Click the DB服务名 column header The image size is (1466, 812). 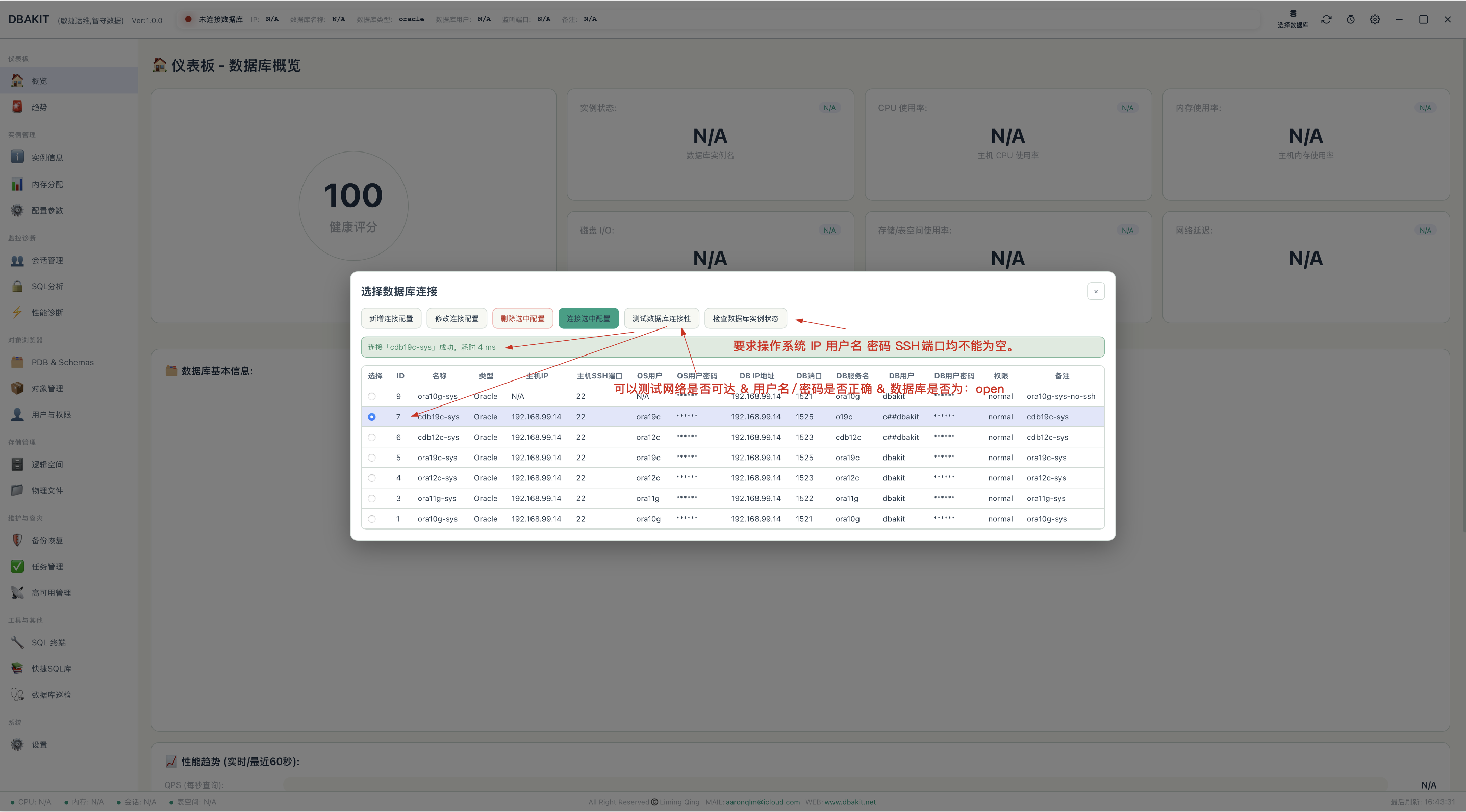[x=852, y=375]
